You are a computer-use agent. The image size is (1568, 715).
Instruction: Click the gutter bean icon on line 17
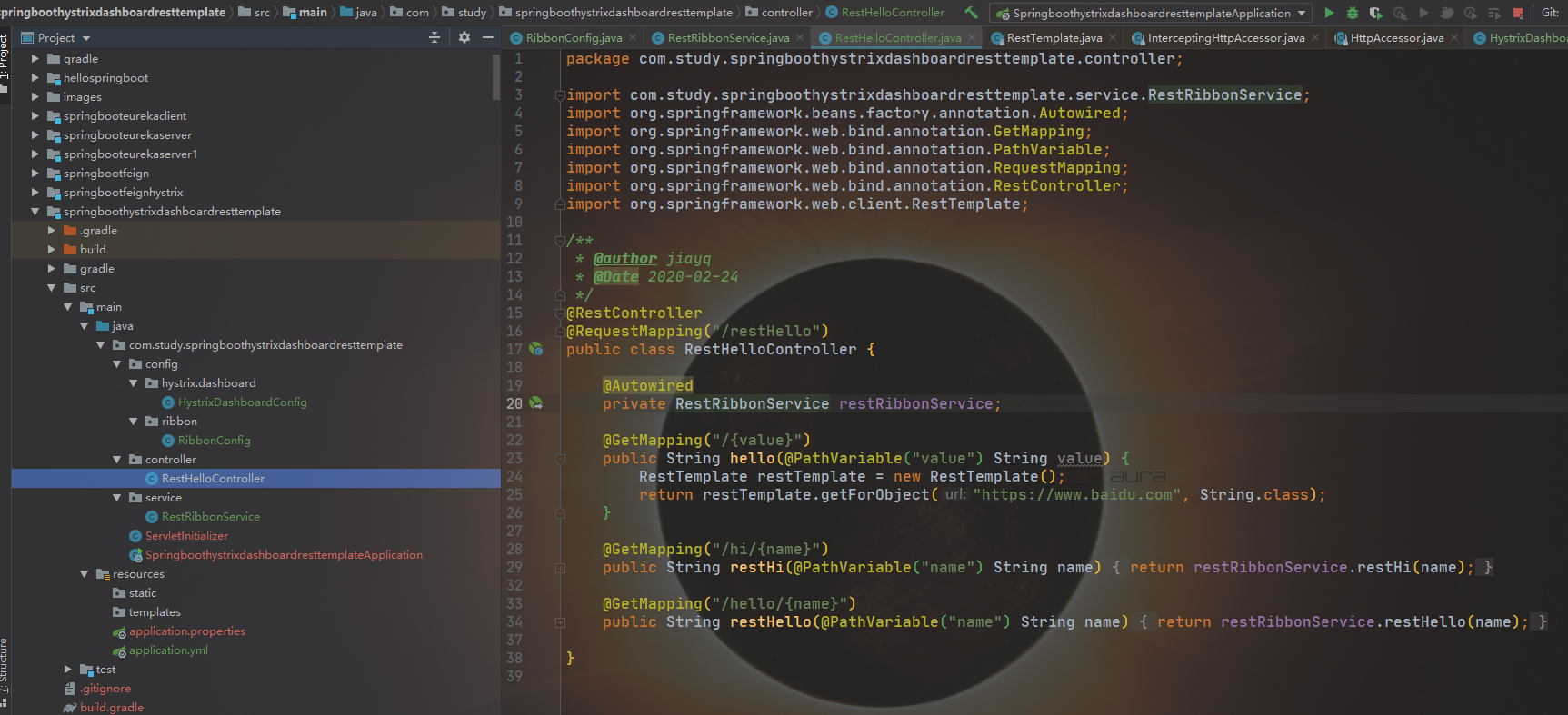coord(536,349)
